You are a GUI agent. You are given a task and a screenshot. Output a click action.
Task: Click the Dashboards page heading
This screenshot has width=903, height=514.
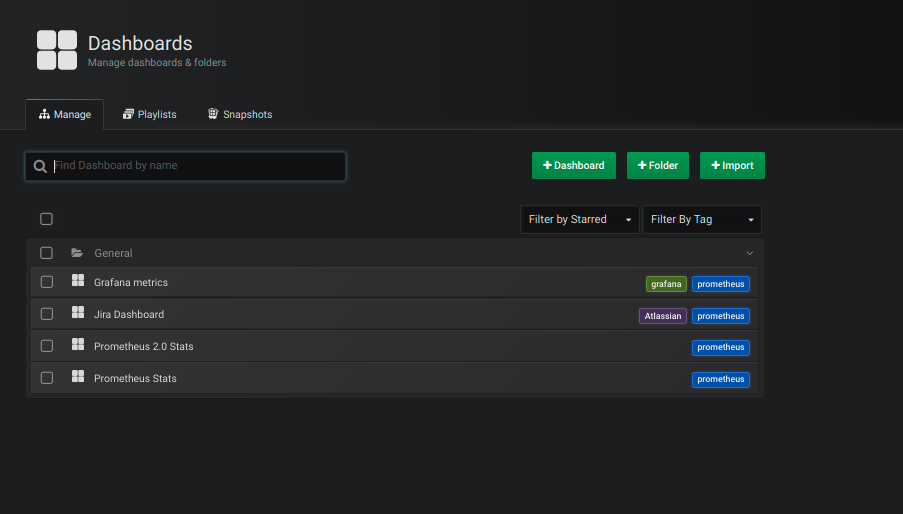point(140,43)
